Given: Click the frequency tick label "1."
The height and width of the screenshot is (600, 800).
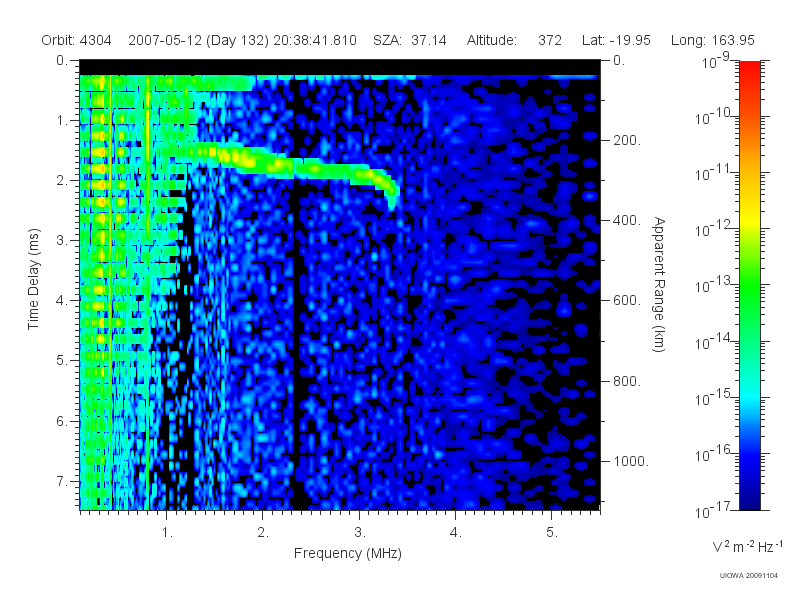Looking at the screenshot, I should click(x=167, y=533).
